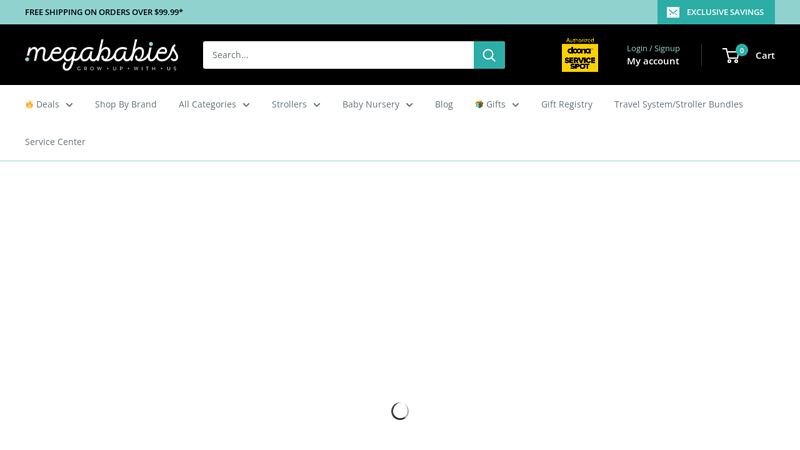This screenshot has width=800, height=450.
Task: Click the cart item count badge
Action: click(742, 49)
